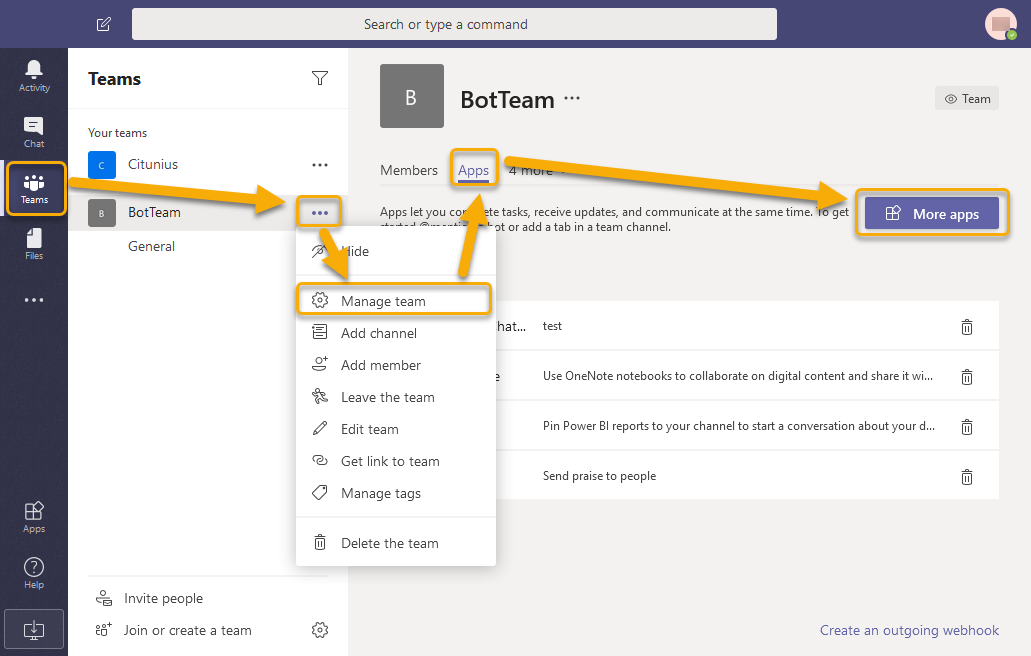
Task: Delete the app in the test row
Action: [x=967, y=327]
